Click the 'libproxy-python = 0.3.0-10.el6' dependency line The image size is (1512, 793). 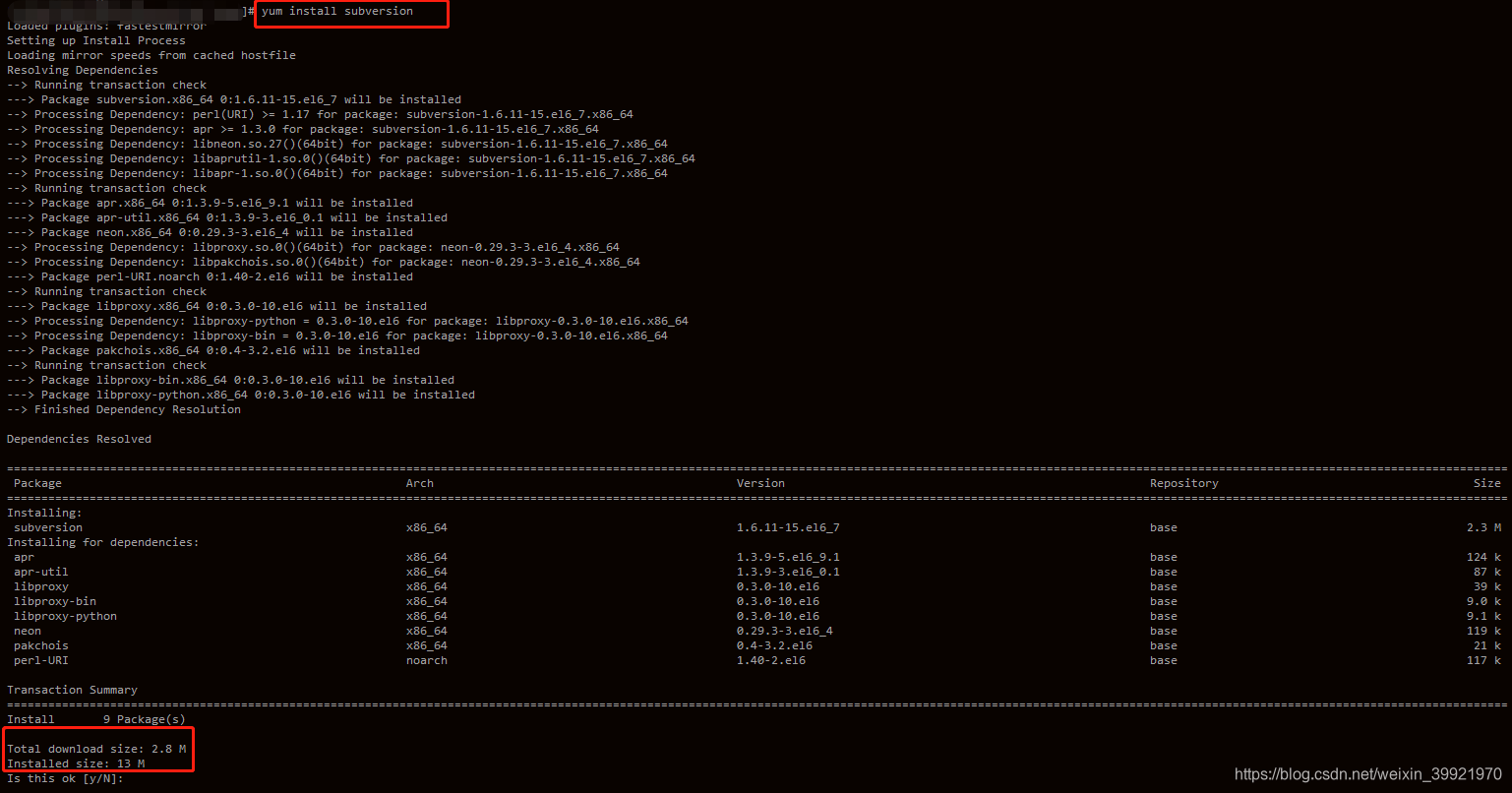click(x=347, y=321)
